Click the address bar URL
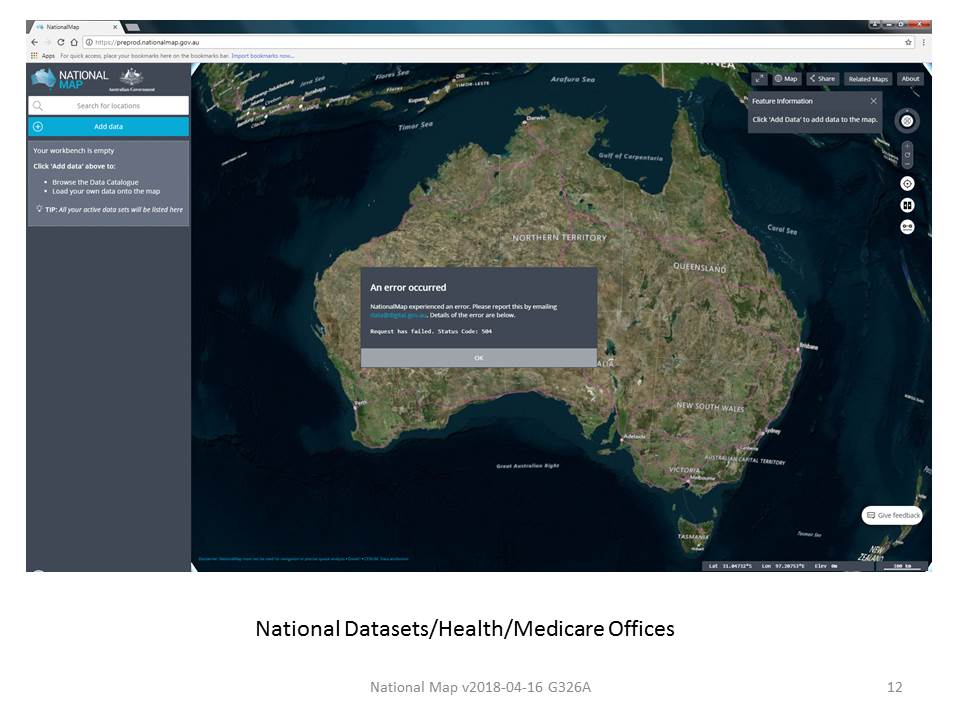The height and width of the screenshot is (720, 960). click(147, 42)
